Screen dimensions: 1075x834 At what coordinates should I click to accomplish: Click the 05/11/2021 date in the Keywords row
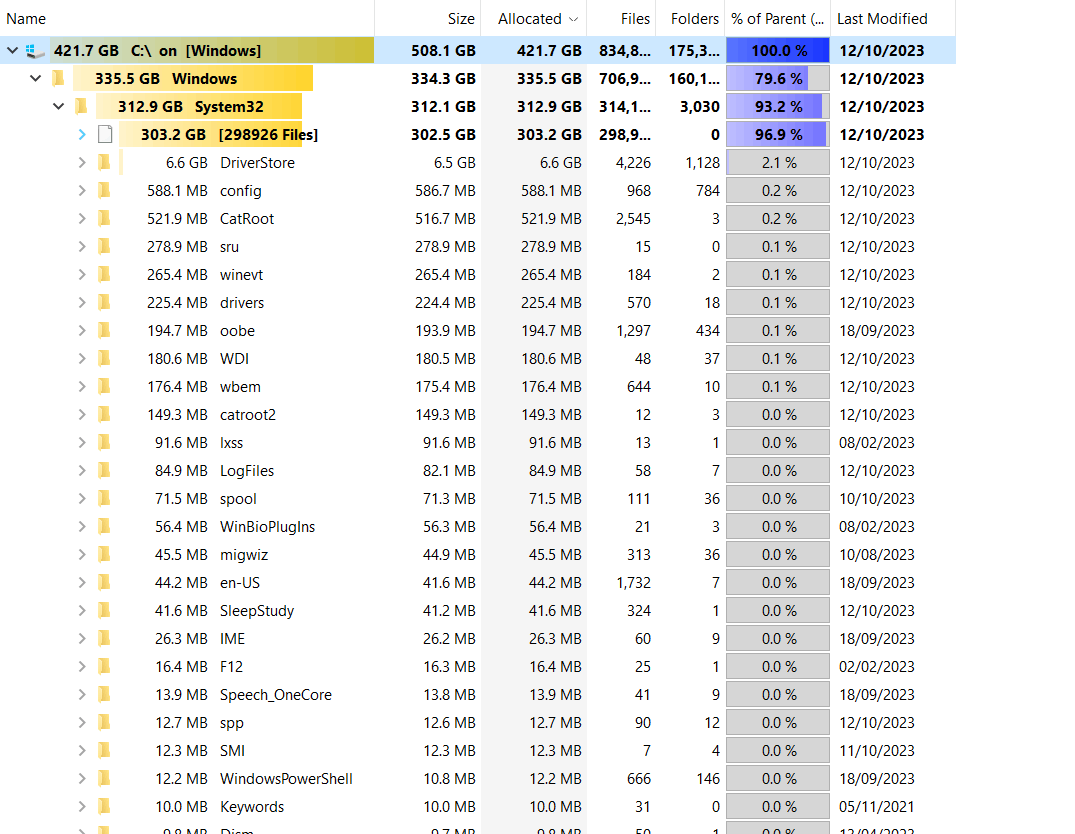click(877, 807)
